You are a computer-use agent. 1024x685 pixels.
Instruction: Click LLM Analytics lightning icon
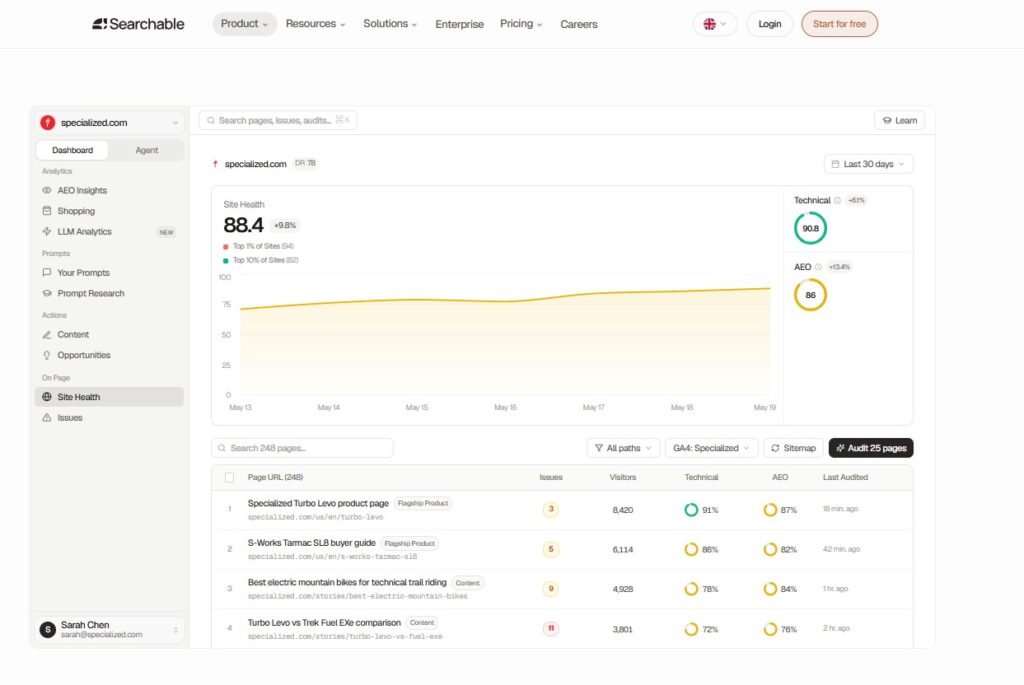coord(47,232)
